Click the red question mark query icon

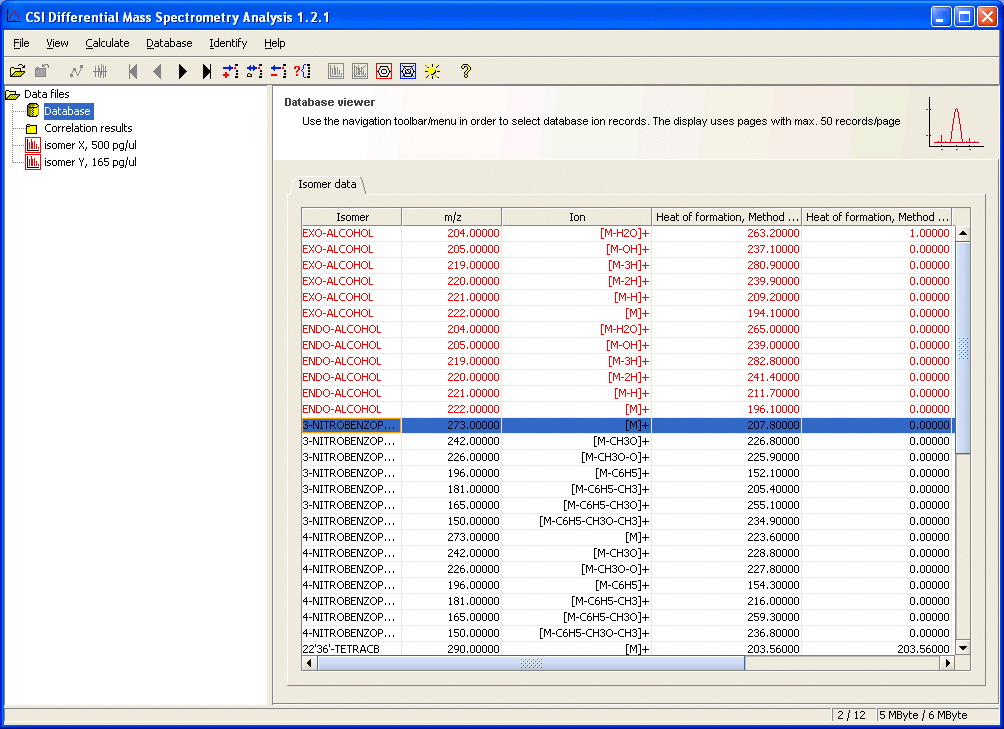[x=302, y=71]
